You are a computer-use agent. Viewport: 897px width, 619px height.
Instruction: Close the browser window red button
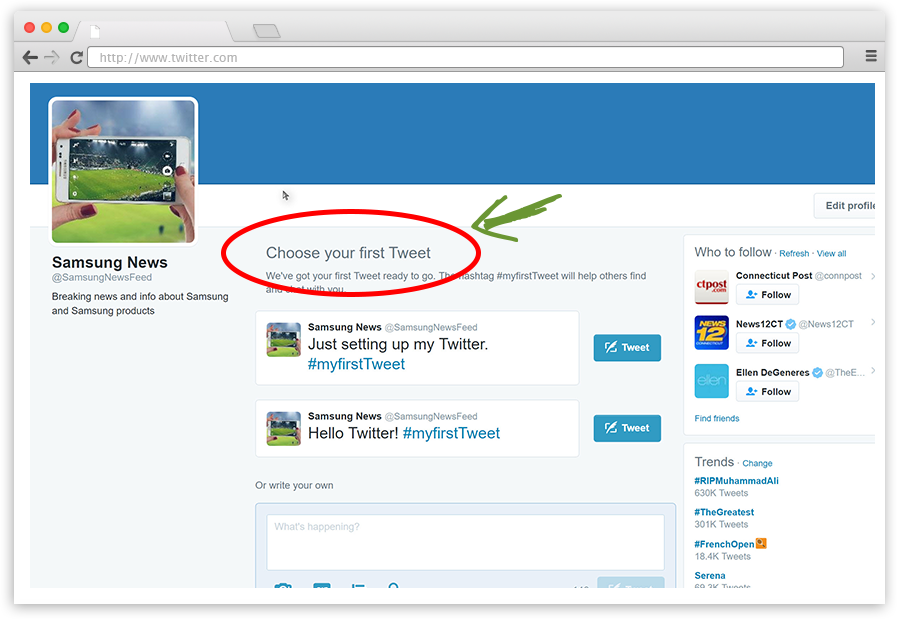pyautogui.click(x=30, y=27)
